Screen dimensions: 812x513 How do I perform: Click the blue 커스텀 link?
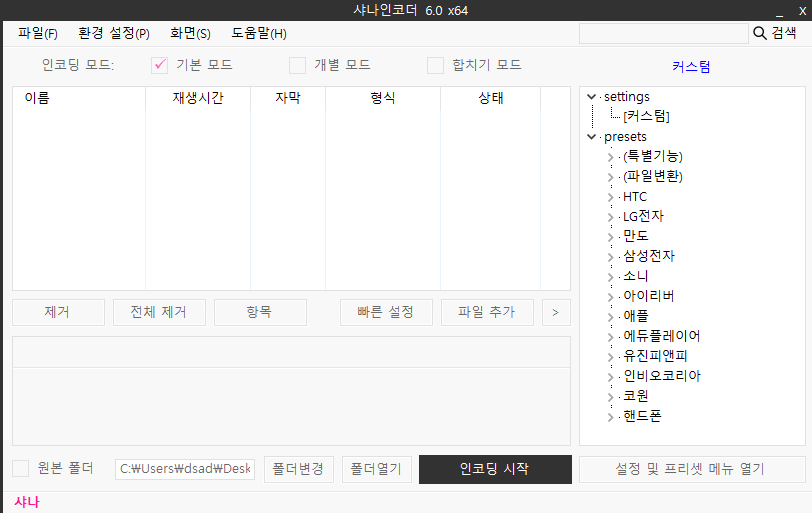click(x=691, y=67)
